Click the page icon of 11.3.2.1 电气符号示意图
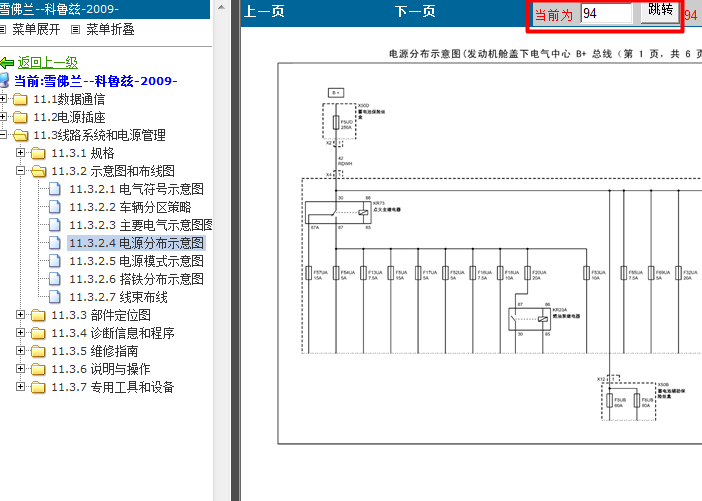This screenshot has height=501, width=702. (55, 189)
